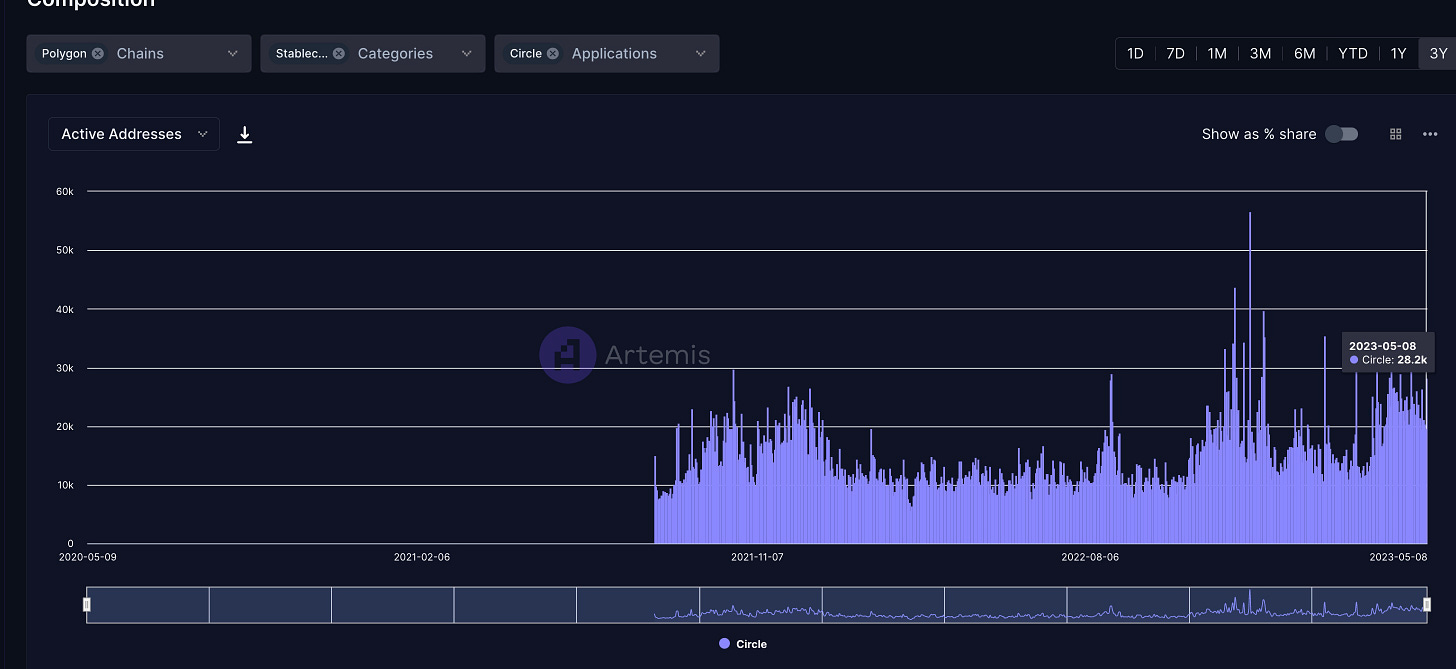This screenshot has width=1456, height=669.
Task: Toggle the Circle series in legend
Action: pos(743,644)
